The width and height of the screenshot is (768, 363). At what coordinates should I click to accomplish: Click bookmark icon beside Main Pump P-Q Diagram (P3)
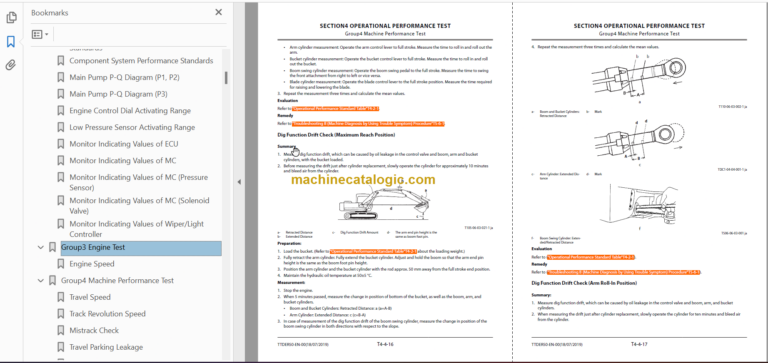(61, 94)
